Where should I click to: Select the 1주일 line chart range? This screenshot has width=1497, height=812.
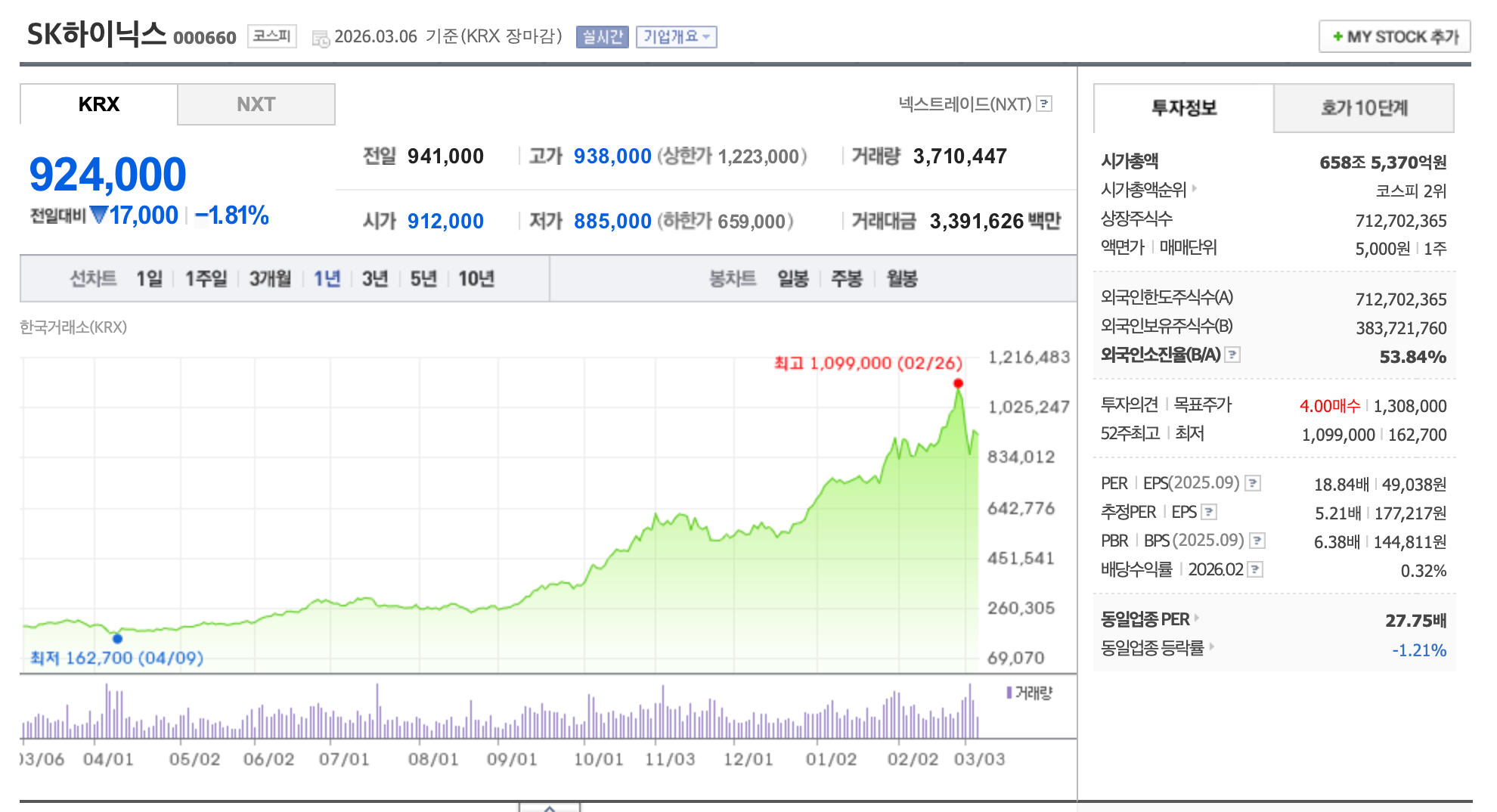click(206, 279)
